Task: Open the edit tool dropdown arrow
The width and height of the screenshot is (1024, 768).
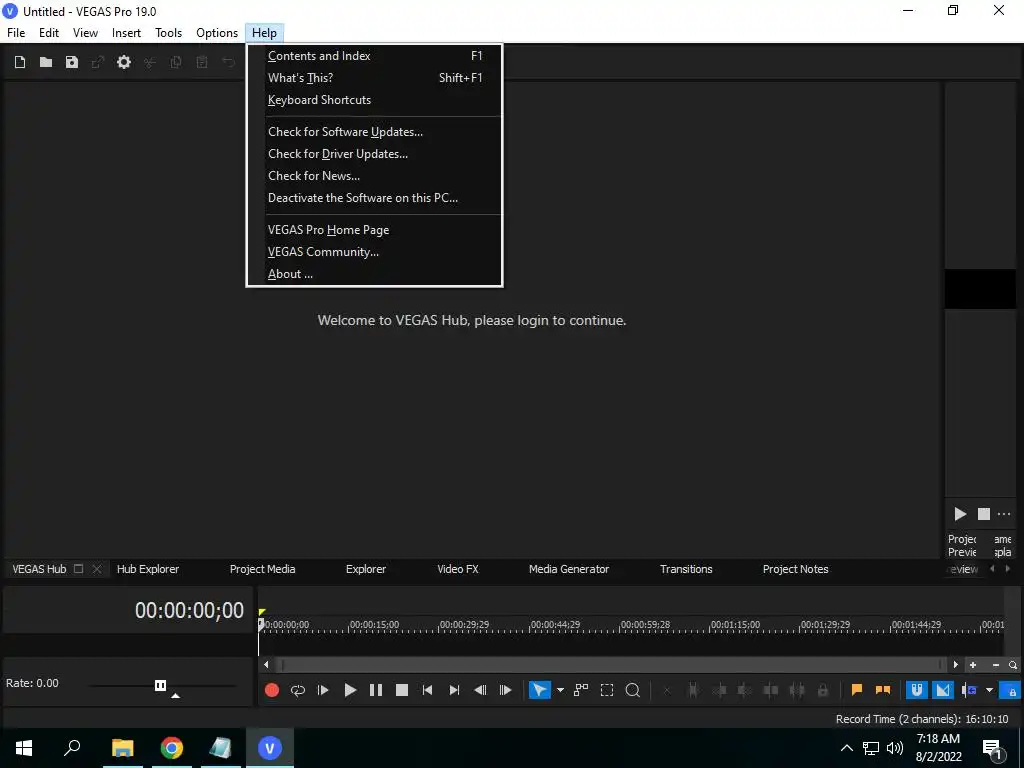Action: [560, 690]
